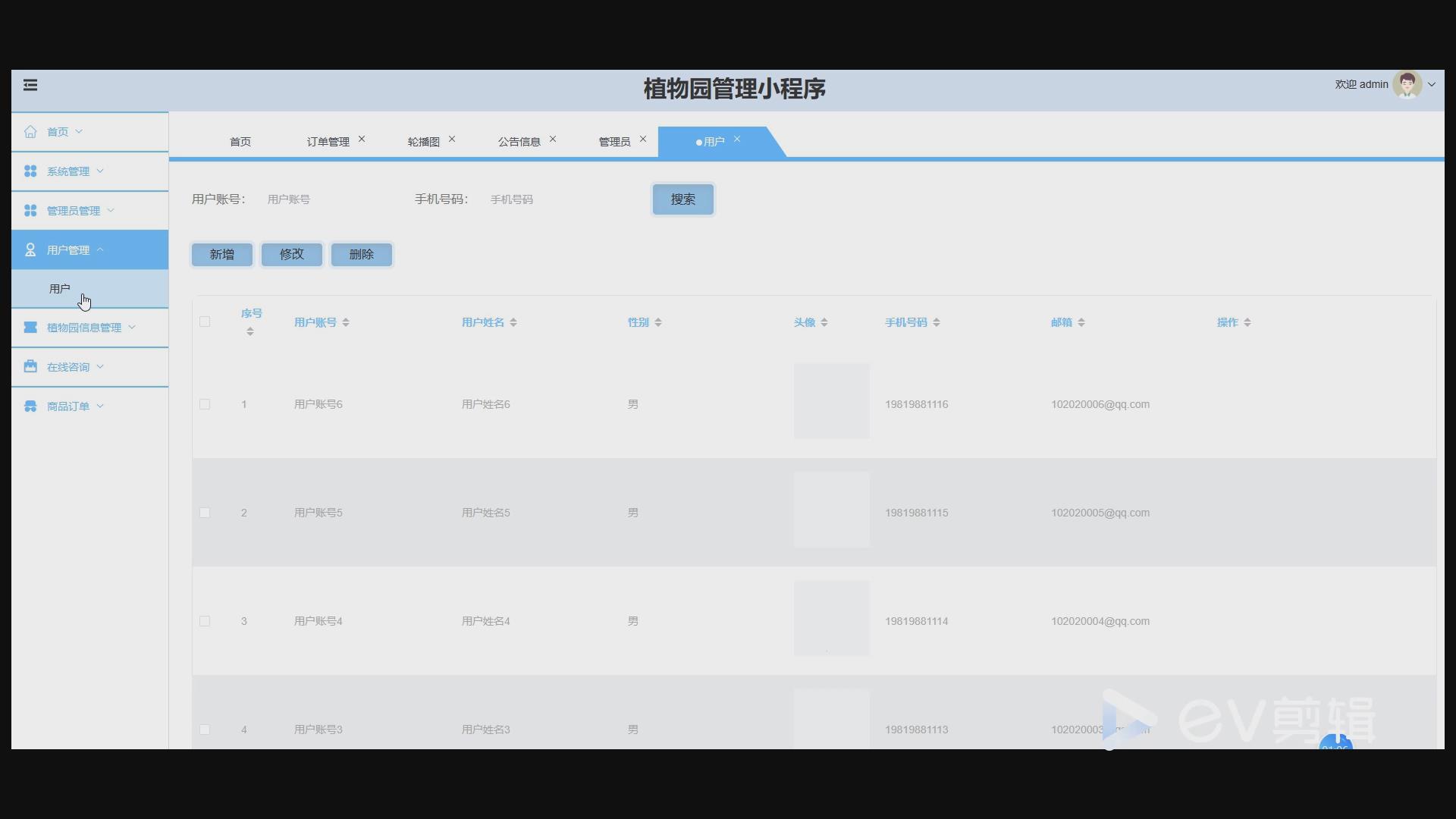Viewport: 1456px width, 819px height.
Task: Click the 新增 button
Action: pyautogui.click(x=221, y=255)
